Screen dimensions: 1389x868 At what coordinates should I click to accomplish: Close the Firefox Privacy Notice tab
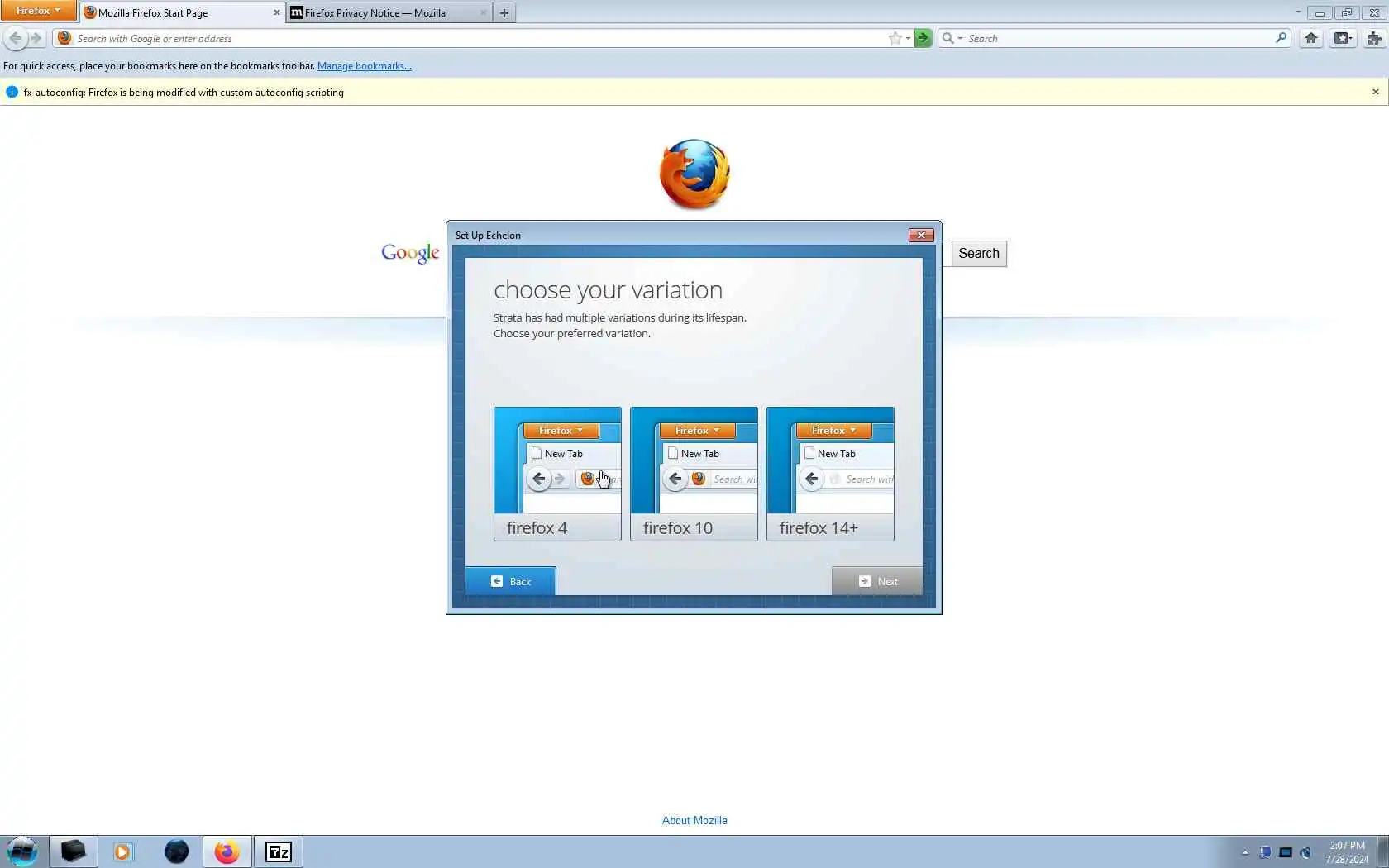484,12
